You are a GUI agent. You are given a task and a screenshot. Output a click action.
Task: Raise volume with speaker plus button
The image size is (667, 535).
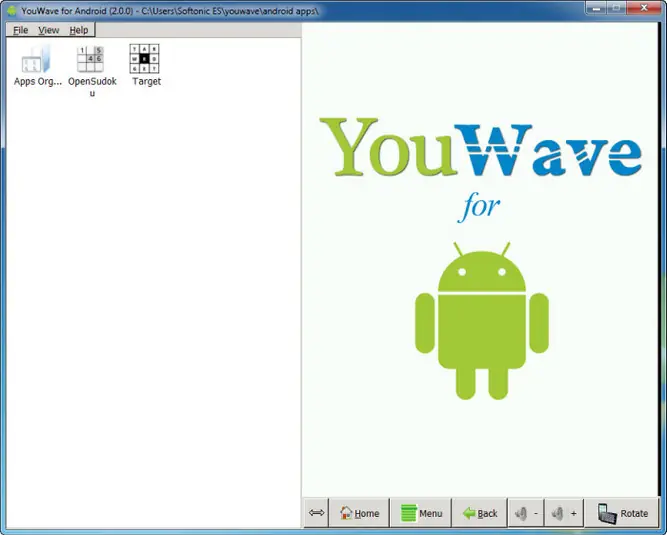click(x=564, y=513)
